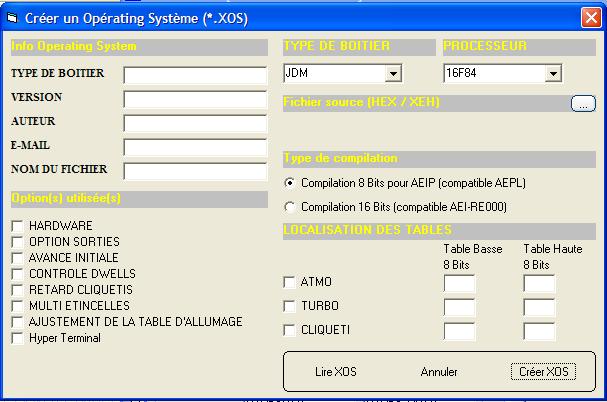Enable the CONTROLE DWELLS option
The width and height of the screenshot is (607, 402).
(x=17, y=274)
